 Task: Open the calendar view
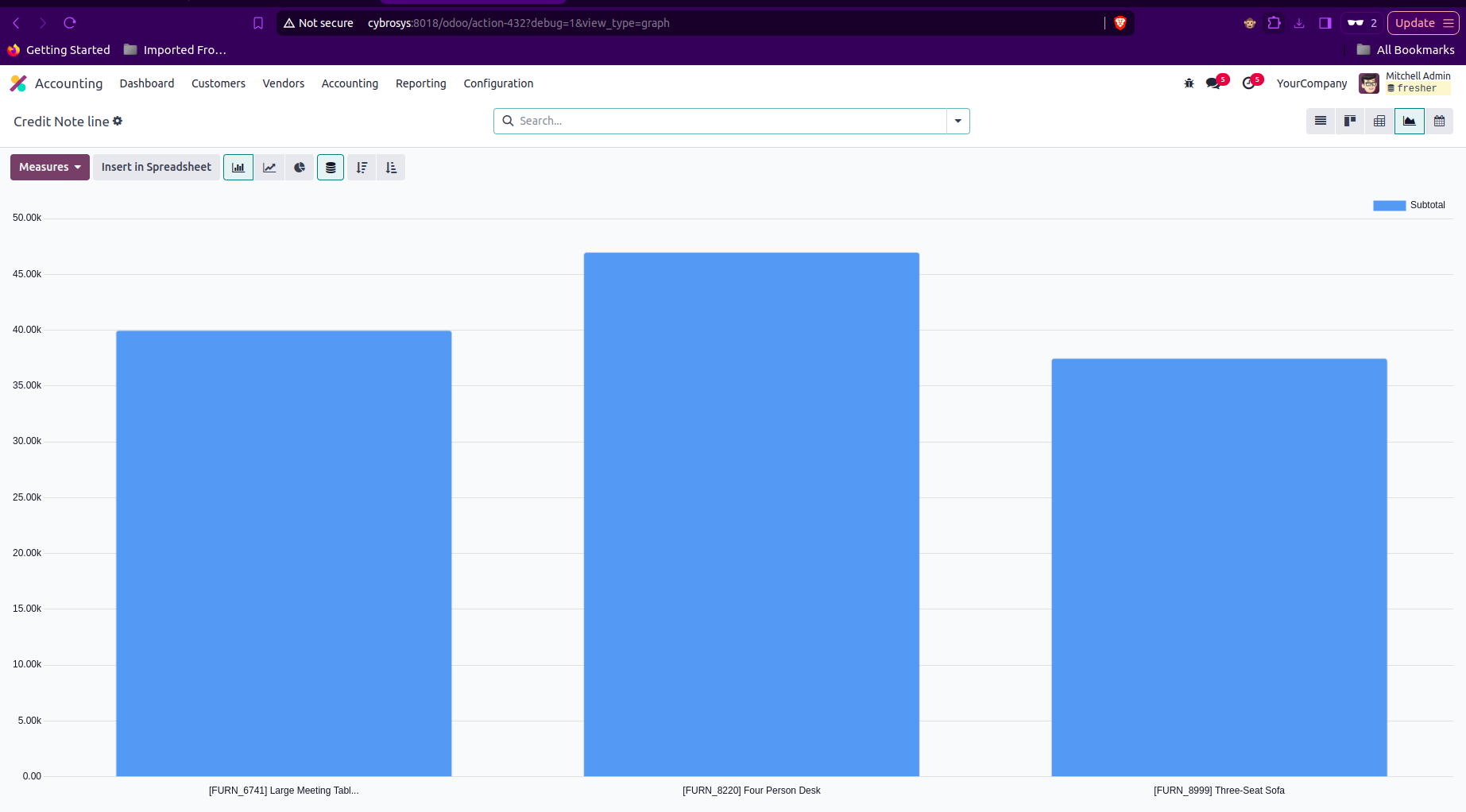(1439, 122)
